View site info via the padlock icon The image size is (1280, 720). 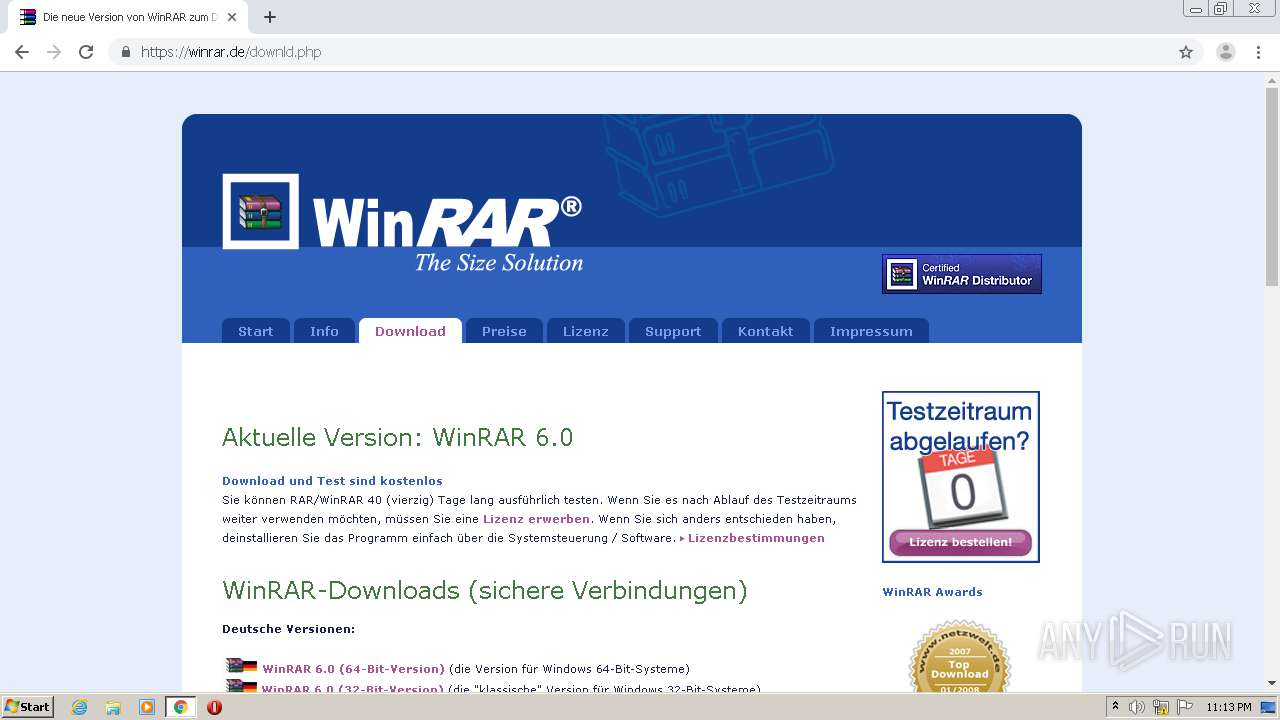125,52
